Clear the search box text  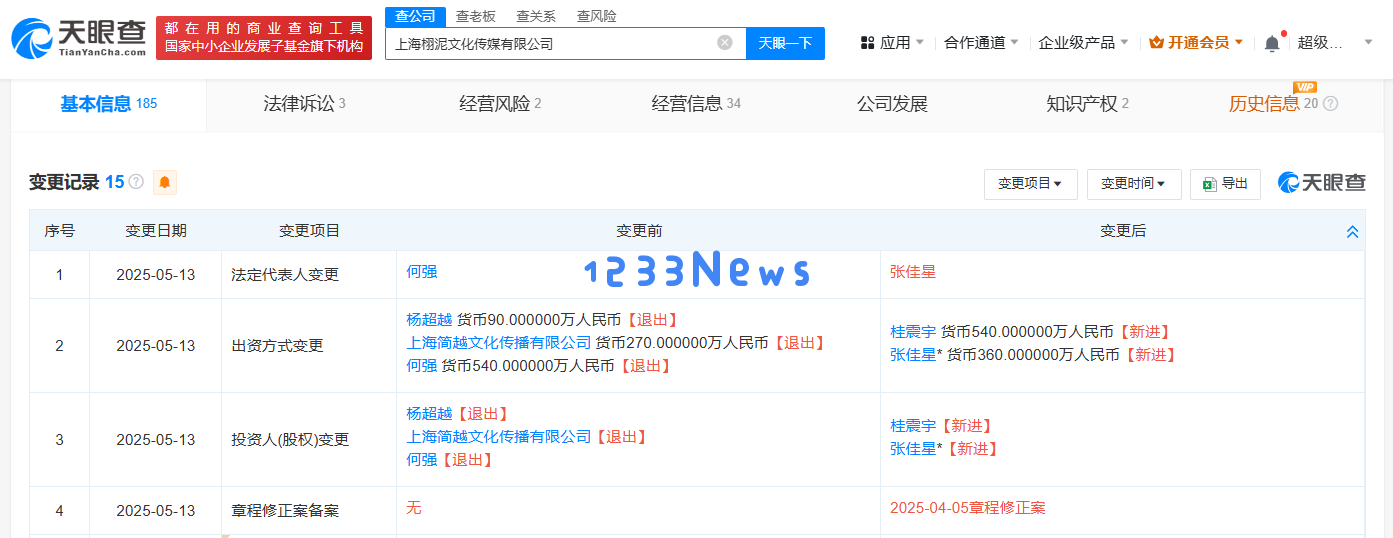pyautogui.click(x=725, y=43)
